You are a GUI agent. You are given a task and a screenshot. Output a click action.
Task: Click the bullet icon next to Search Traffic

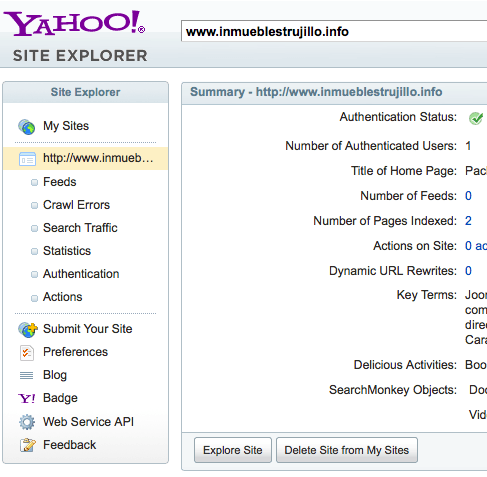34,228
